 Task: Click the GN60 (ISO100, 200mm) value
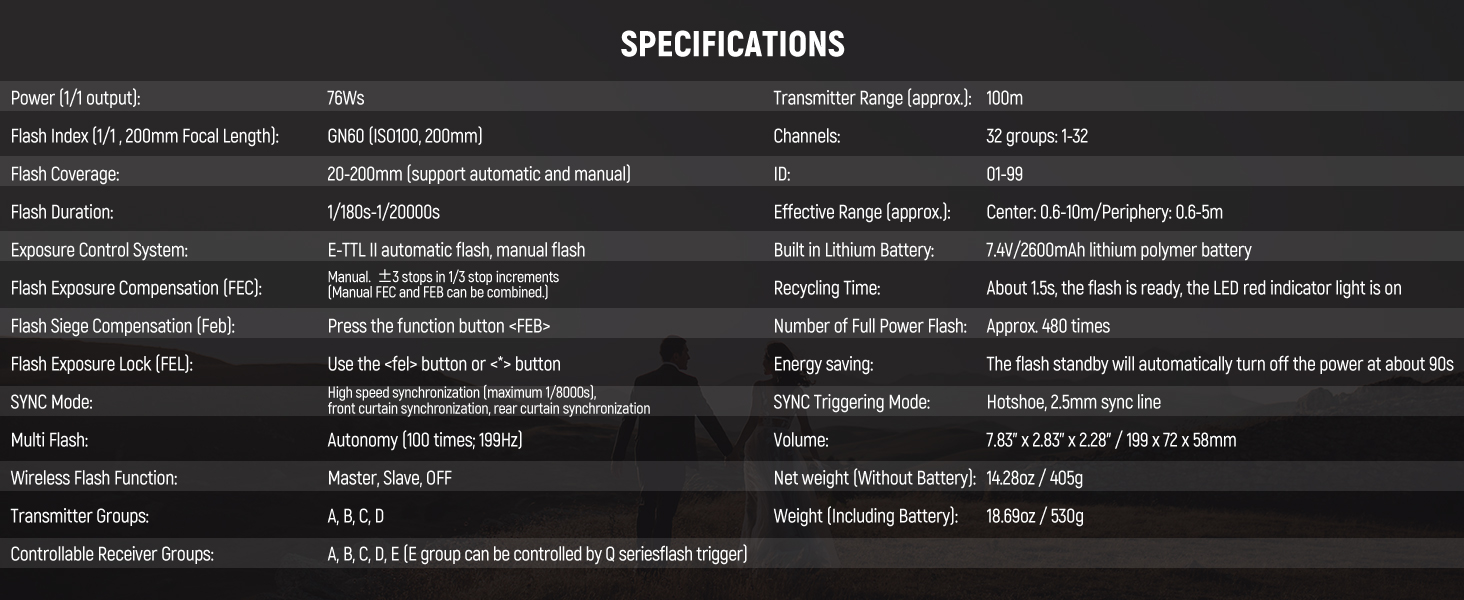pos(404,136)
